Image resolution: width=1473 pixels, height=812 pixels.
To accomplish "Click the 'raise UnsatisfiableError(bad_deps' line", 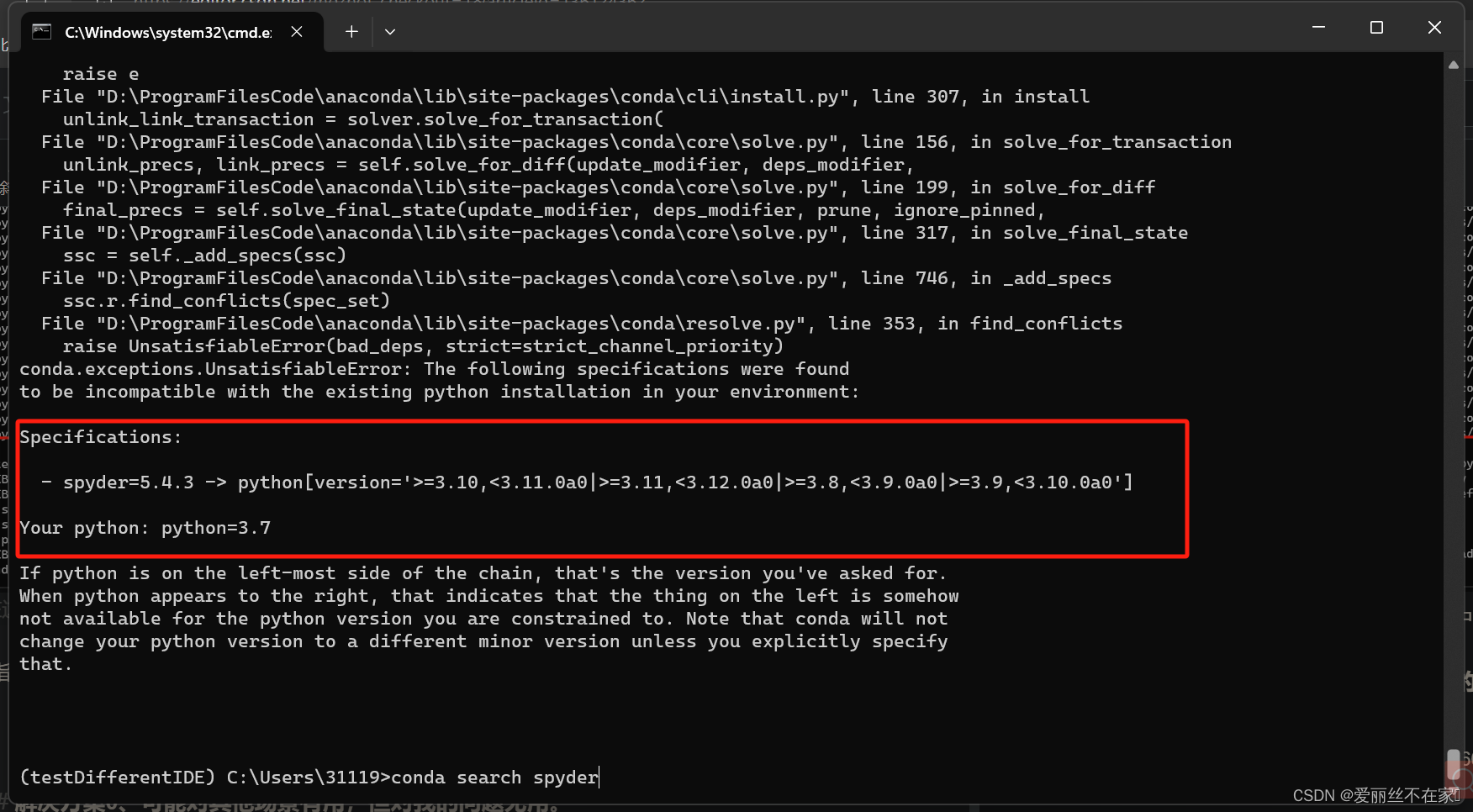I will [423, 346].
